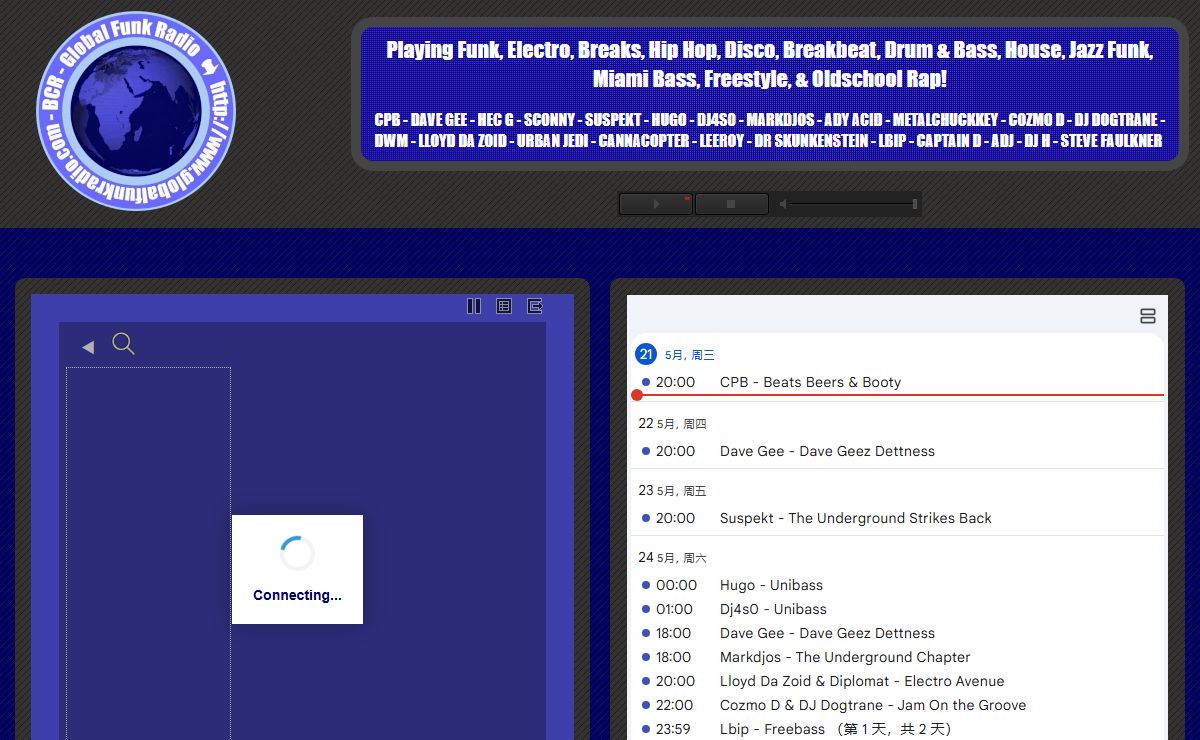This screenshot has width=1200, height=740.
Task: Click the DJ names list in banner
Action: [x=769, y=130]
